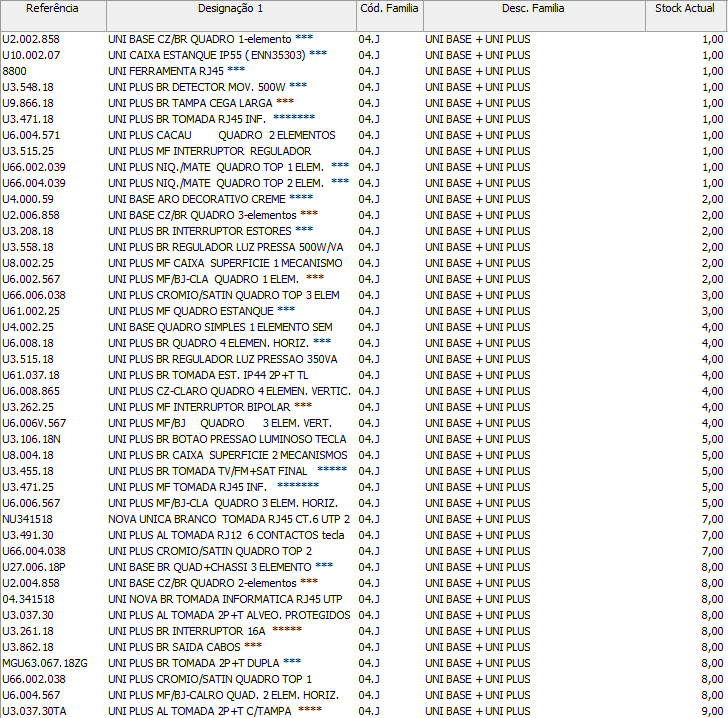Click UNI BASE ARO DECORATIVO CREME
The height and width of the screenshot is (718, 728).
[210, 200]
